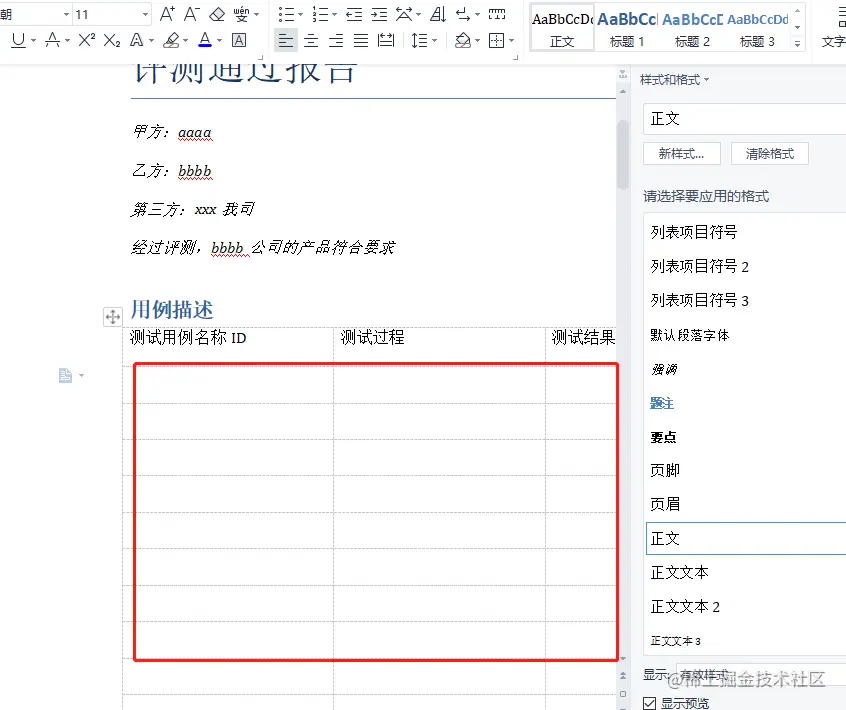
Task: Expand the styles gallery more arrow
Action: 797,44
